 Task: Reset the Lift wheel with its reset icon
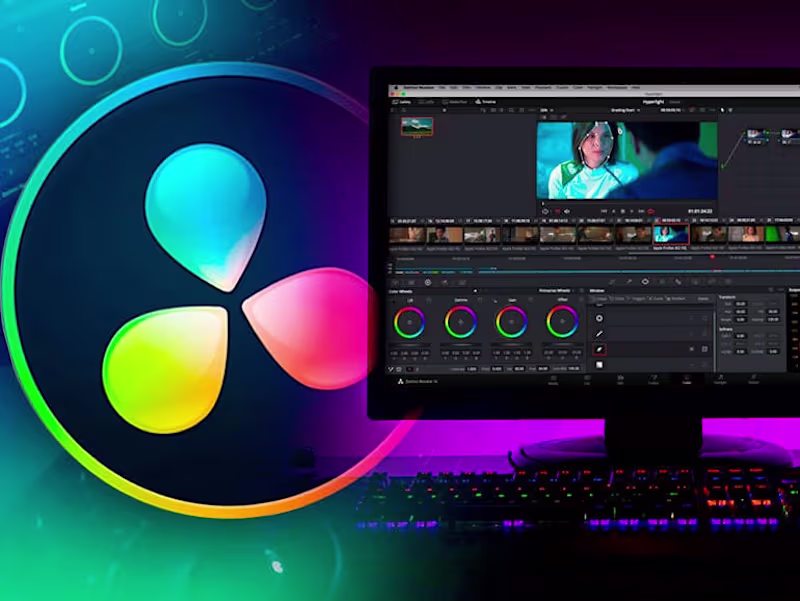429,300
